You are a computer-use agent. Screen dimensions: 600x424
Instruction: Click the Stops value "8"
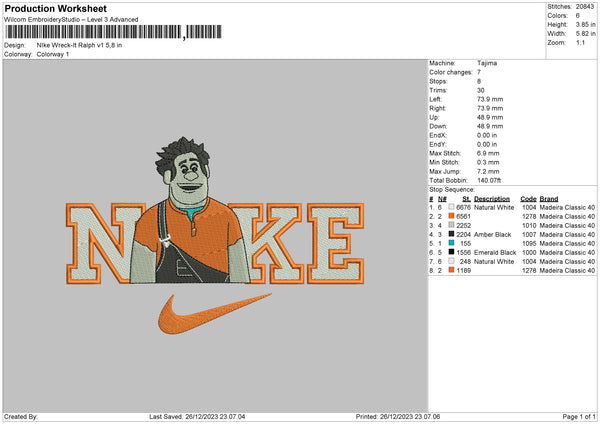coord(479,81)
